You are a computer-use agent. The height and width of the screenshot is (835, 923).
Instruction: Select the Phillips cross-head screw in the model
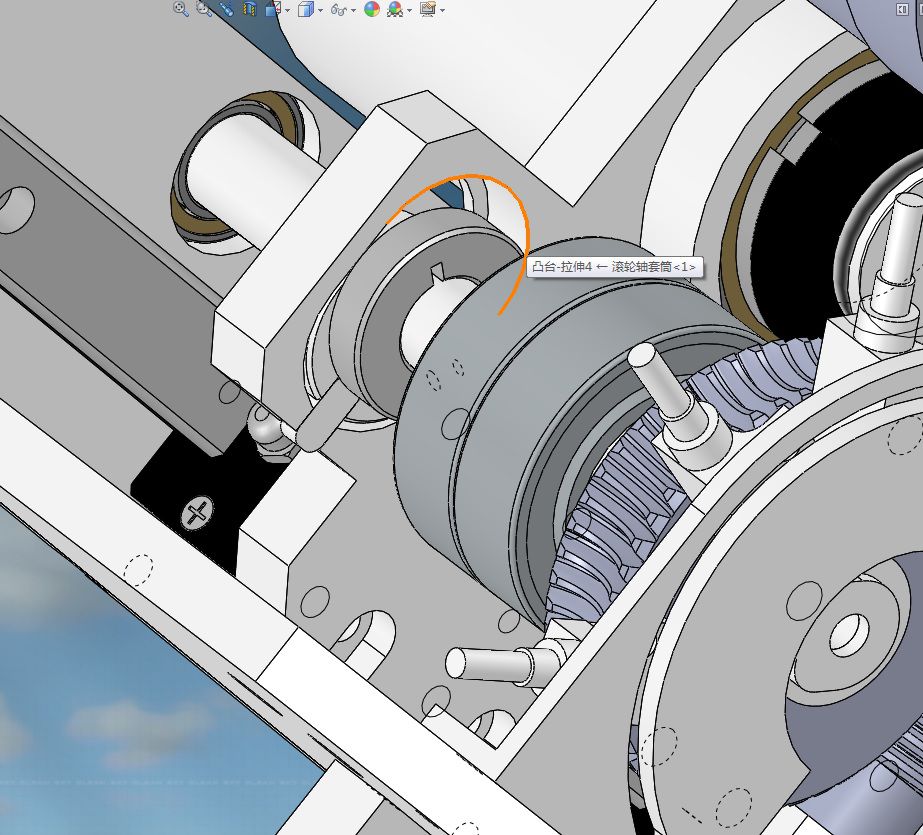[x=197, y=513]
